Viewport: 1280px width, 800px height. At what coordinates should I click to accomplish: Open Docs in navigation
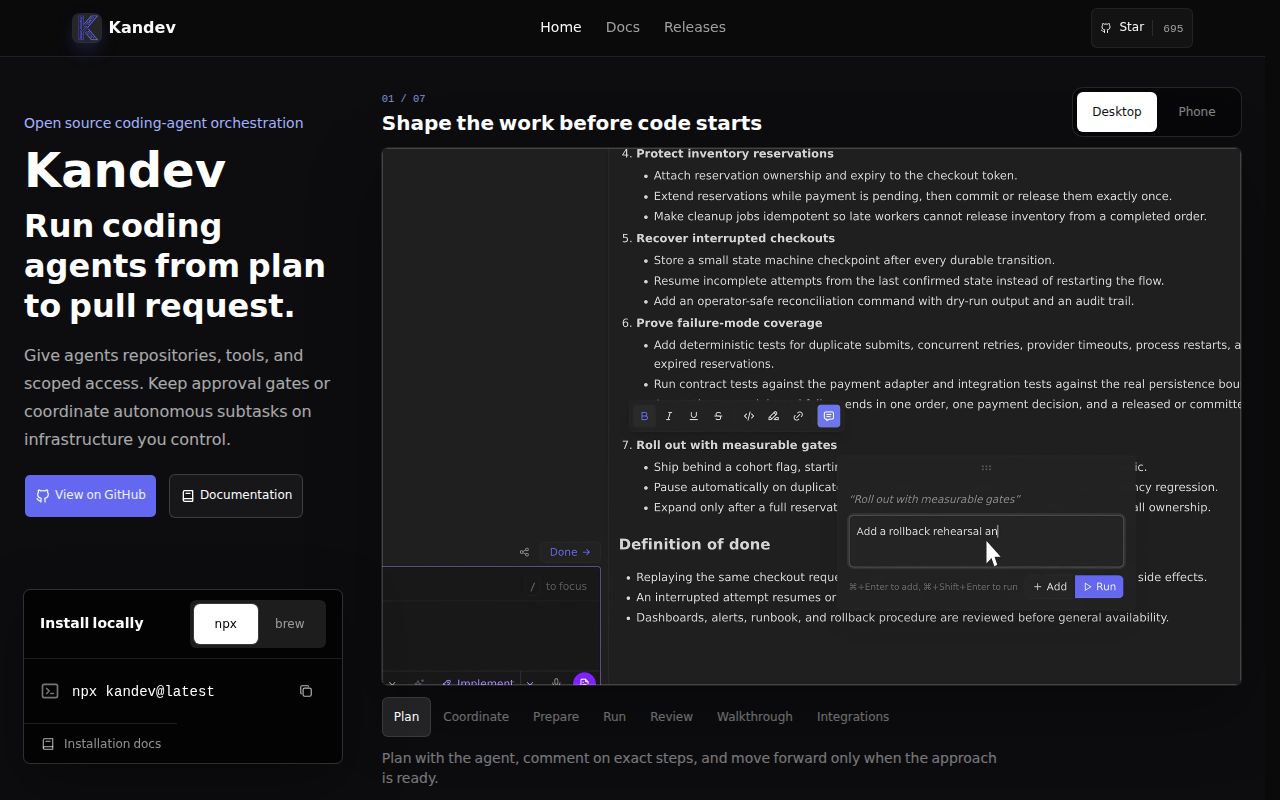point(623,28)
